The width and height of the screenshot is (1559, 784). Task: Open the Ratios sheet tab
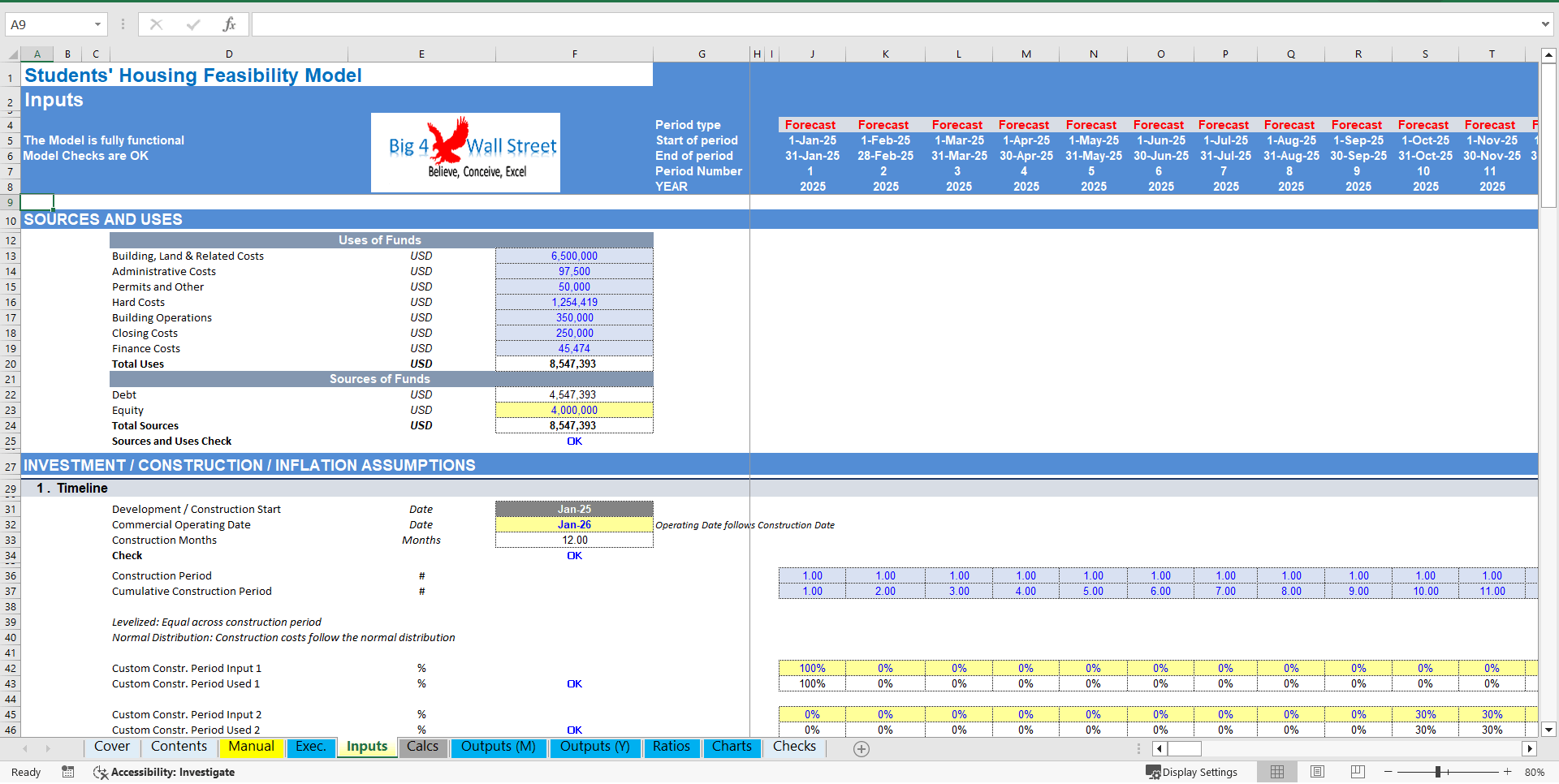(x=672, y=747)
